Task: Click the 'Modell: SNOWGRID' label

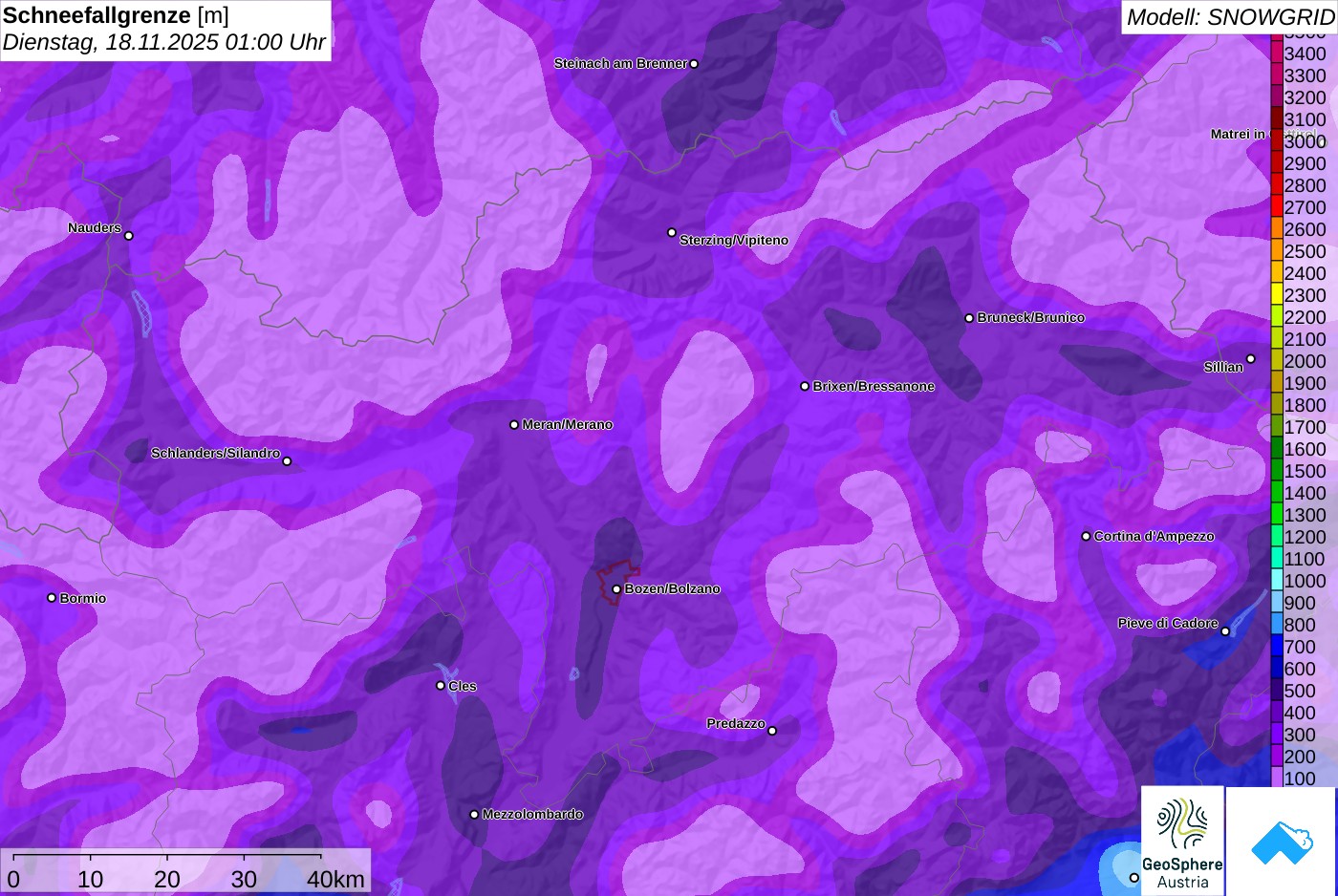Action: (1230, 17)
